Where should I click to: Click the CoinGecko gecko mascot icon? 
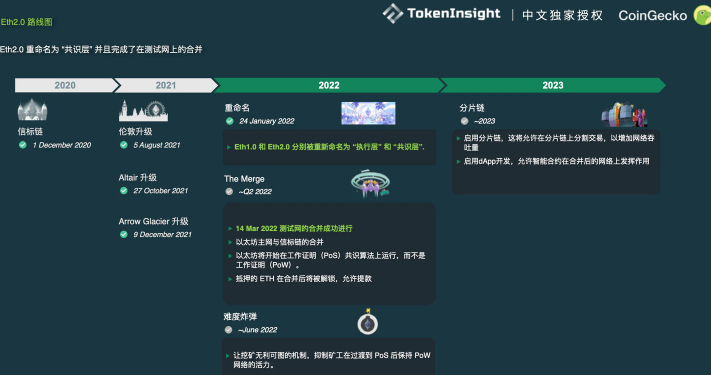click(x=702, y=15)
